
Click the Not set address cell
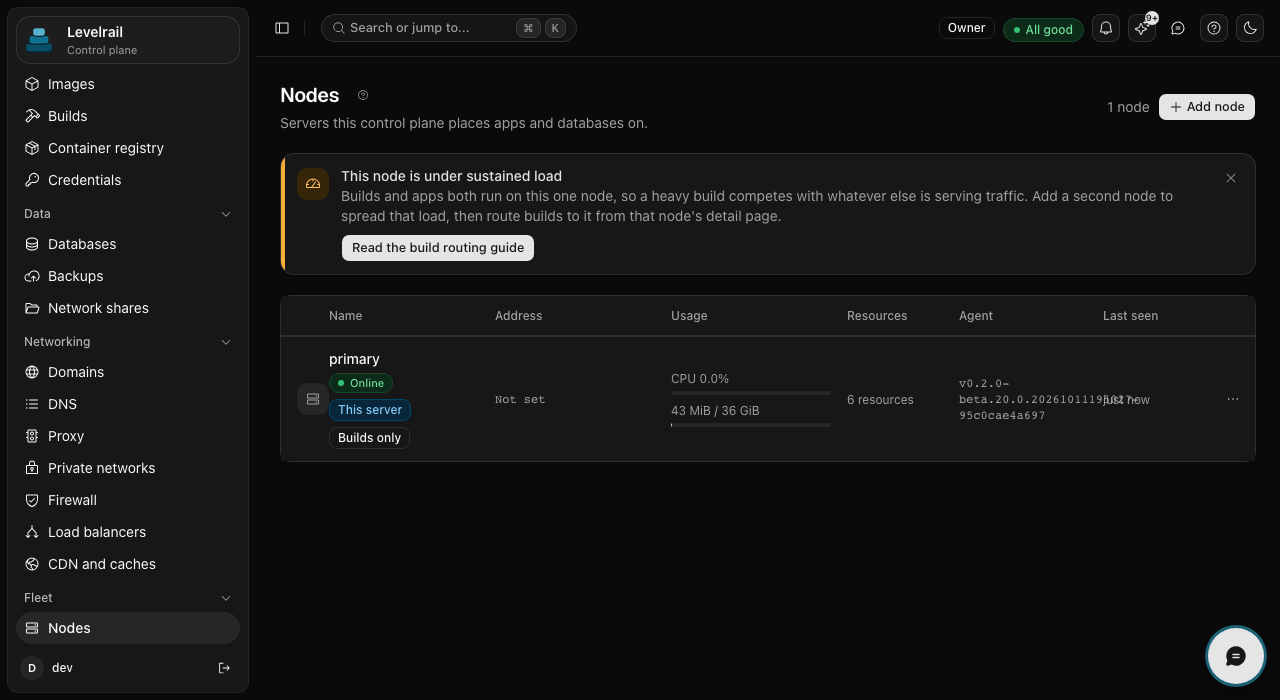[520, 400]
